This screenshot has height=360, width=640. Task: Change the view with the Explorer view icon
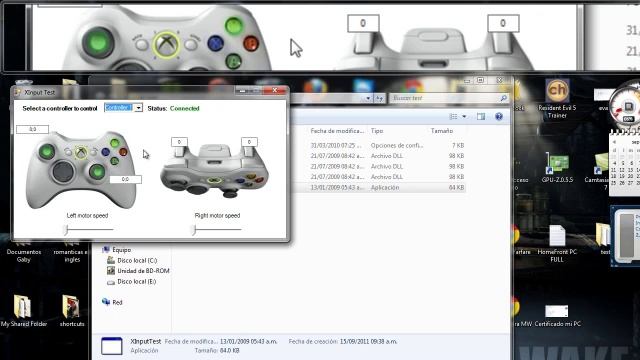[x=453, y=117]
